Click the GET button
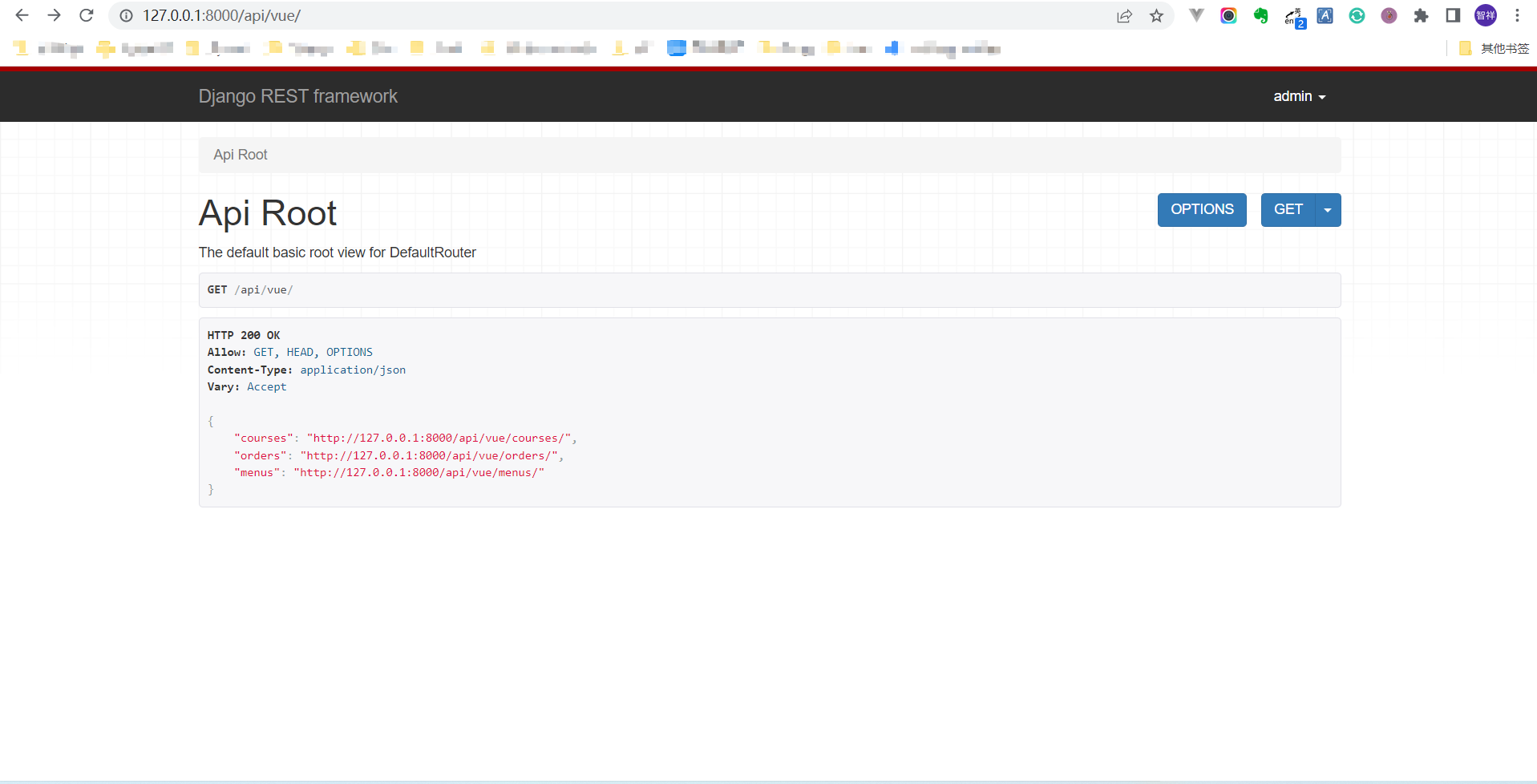This screenshot has width=1537, height=784. 1288,210
